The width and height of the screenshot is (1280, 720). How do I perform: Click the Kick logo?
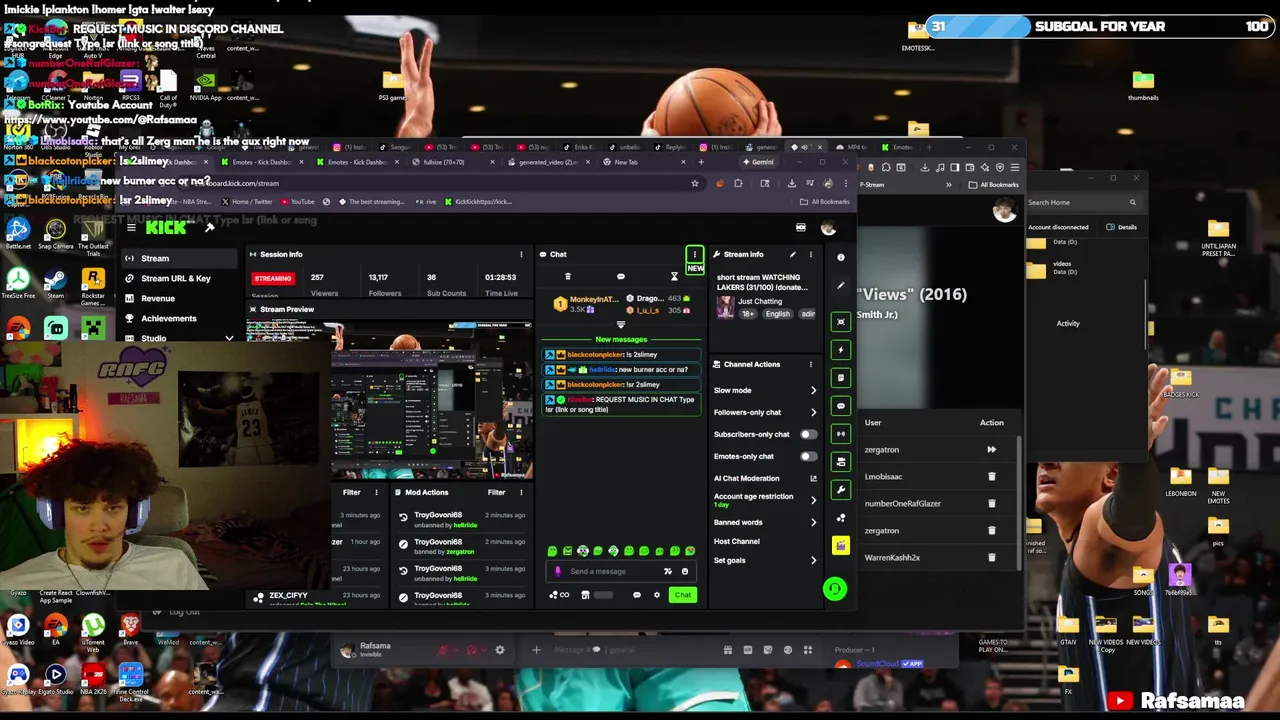point(166,228)
